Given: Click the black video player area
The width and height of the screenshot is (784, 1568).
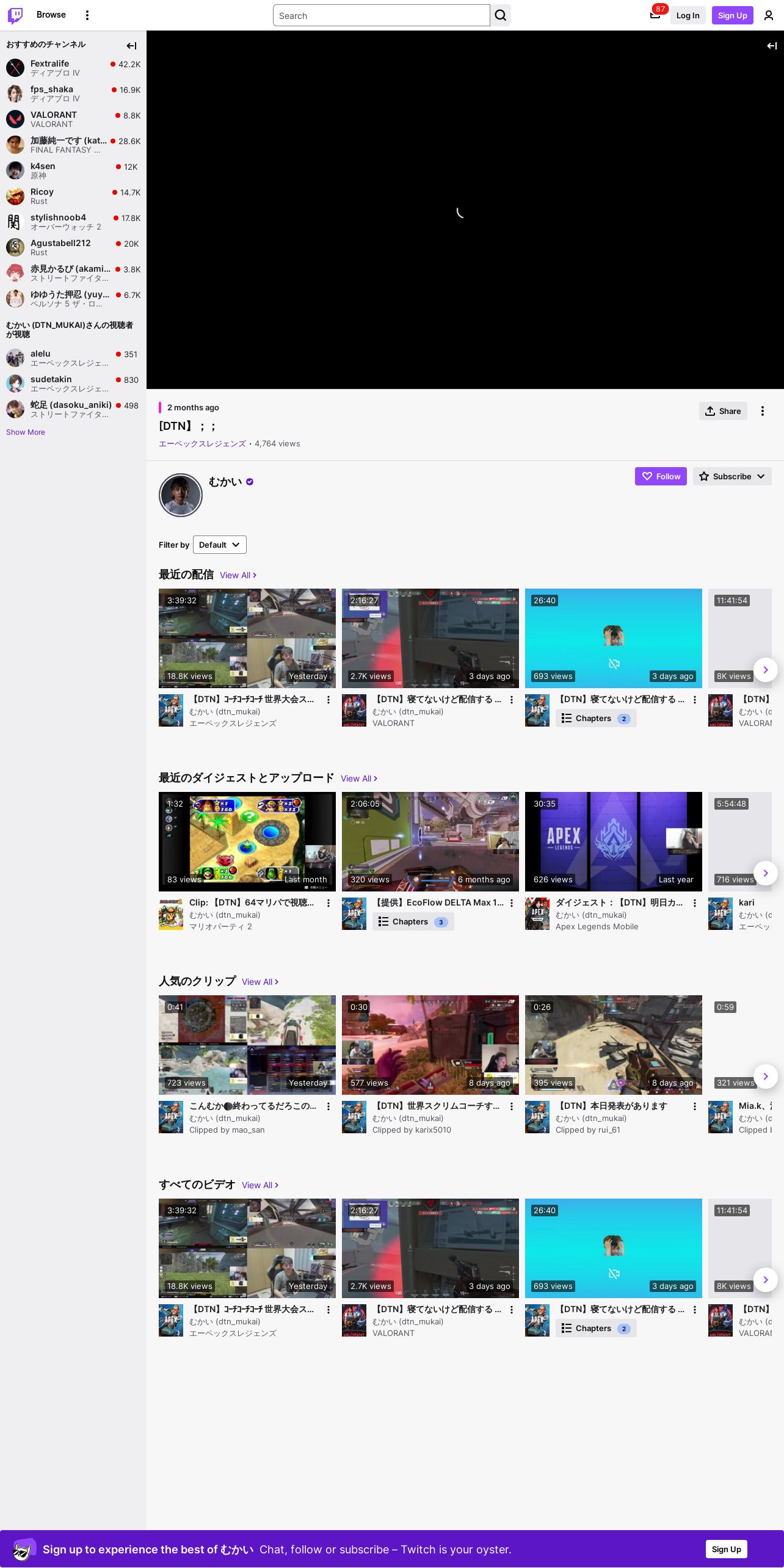Looking at the screenshot, I should [x=465, y=210].
